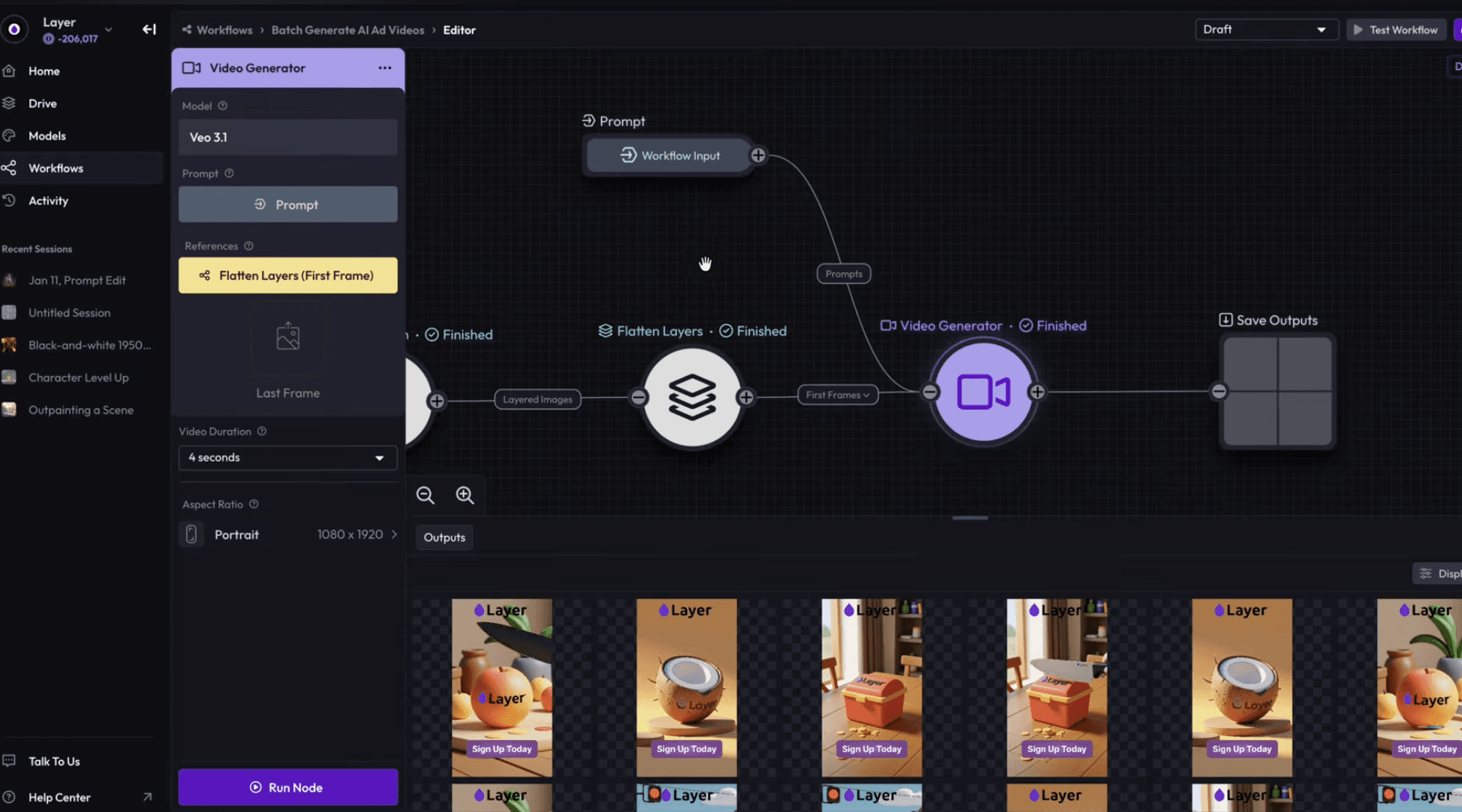This screenshot has width=1462, height=812.
Task: Switch to the Outputs tab
Action: pyautogui.click(x=444, y=537)
